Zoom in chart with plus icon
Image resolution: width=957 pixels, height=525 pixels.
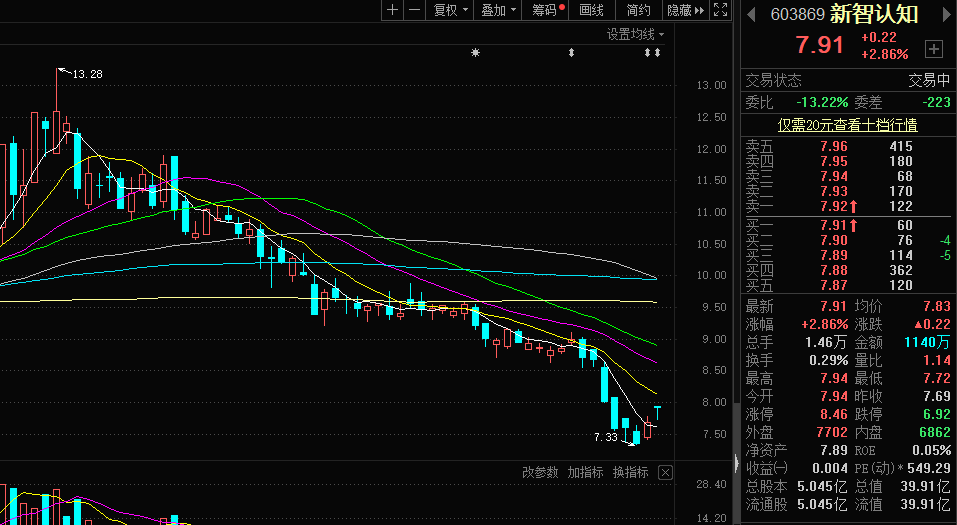(x=392, y=10)
